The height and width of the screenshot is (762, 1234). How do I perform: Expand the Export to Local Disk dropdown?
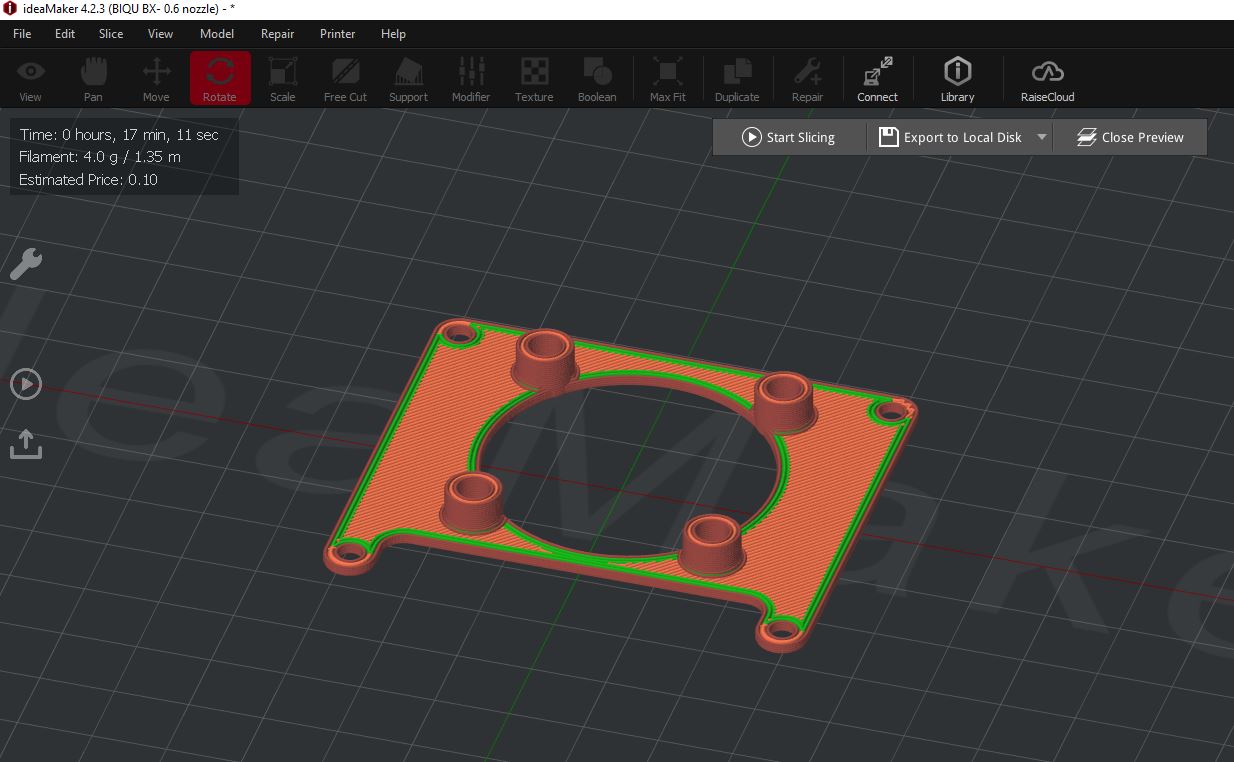(1040, 137)
